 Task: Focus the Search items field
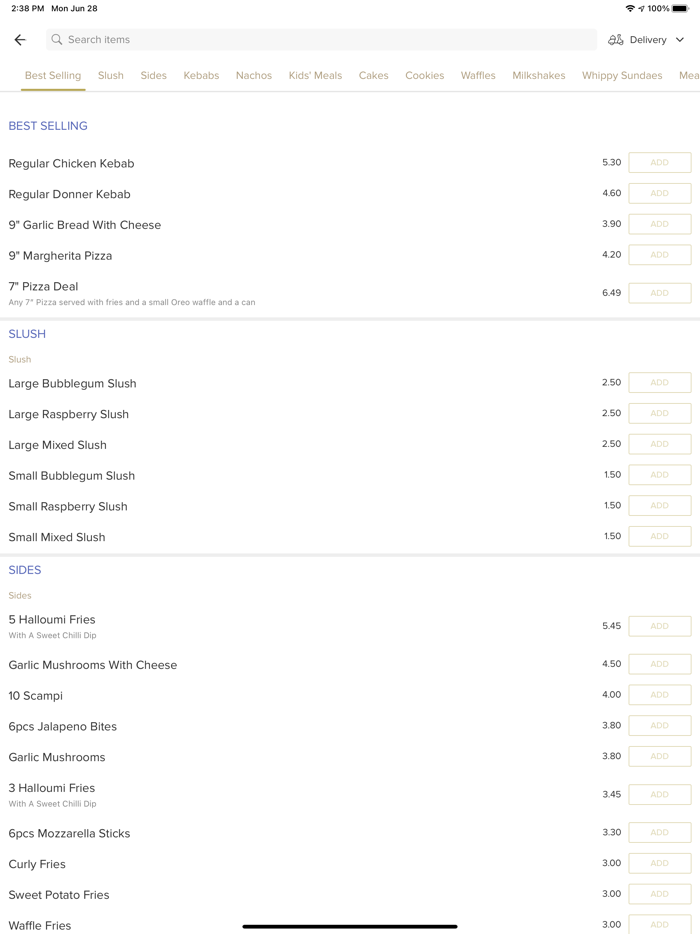[x=320, y=40]
